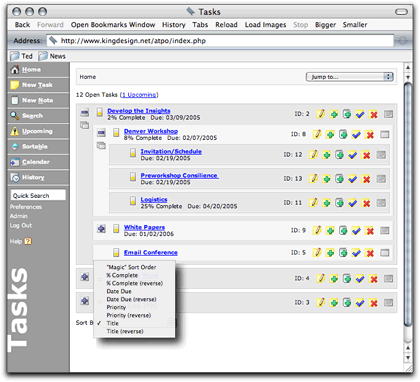
Task: Click toolbar toggle pill in title bar
Action: point(401,12)
